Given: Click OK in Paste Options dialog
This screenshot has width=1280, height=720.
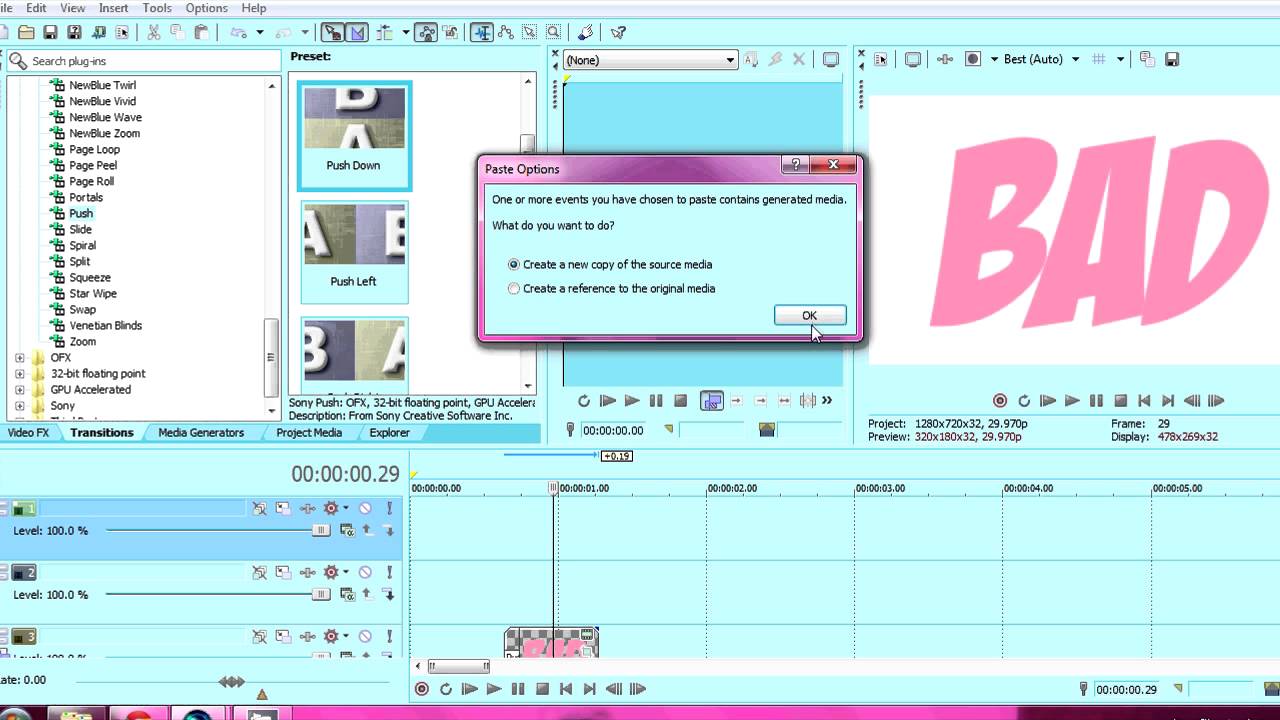Looking at the screenshot, I should point(810,316).
